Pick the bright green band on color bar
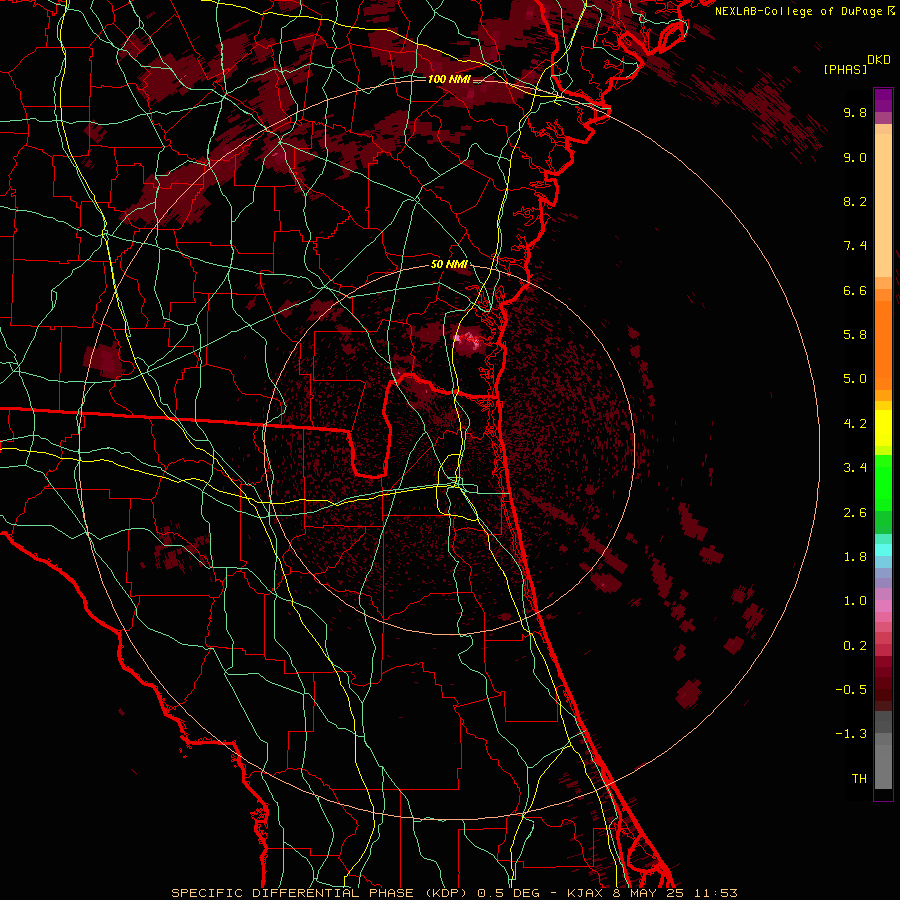Viewport: 900px width, 900px height. click(x=883, y=484)
